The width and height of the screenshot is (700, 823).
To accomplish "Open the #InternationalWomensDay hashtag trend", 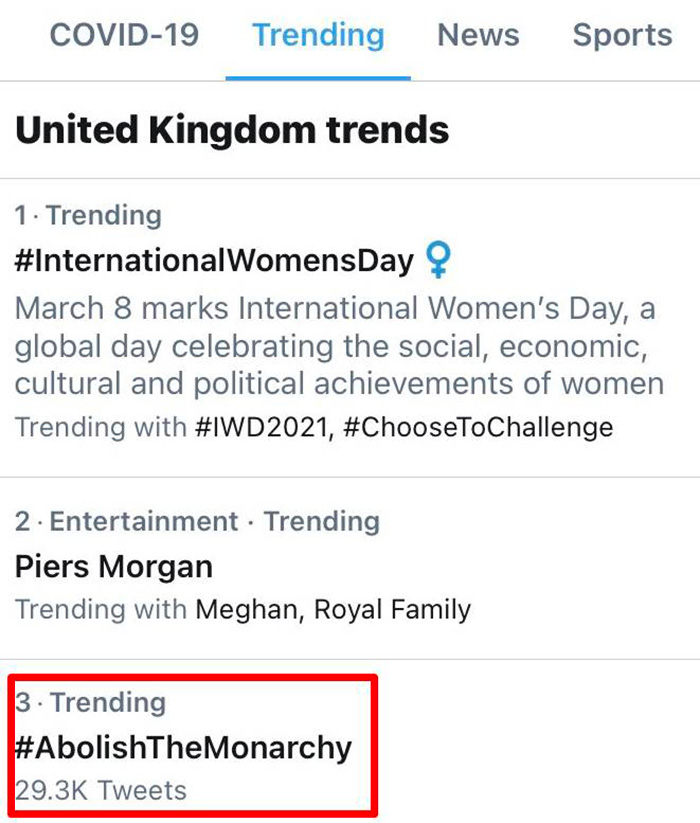I will [x=214, y=262].
